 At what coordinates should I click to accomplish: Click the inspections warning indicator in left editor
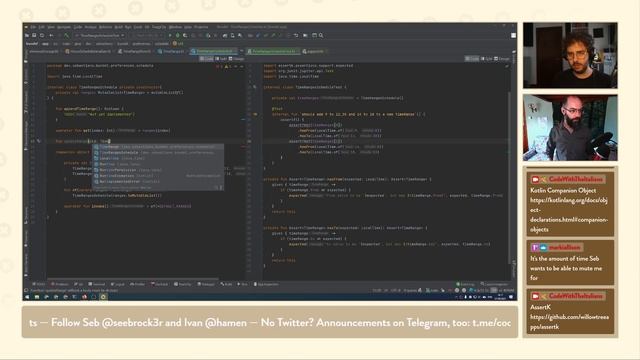pos(224,66)
